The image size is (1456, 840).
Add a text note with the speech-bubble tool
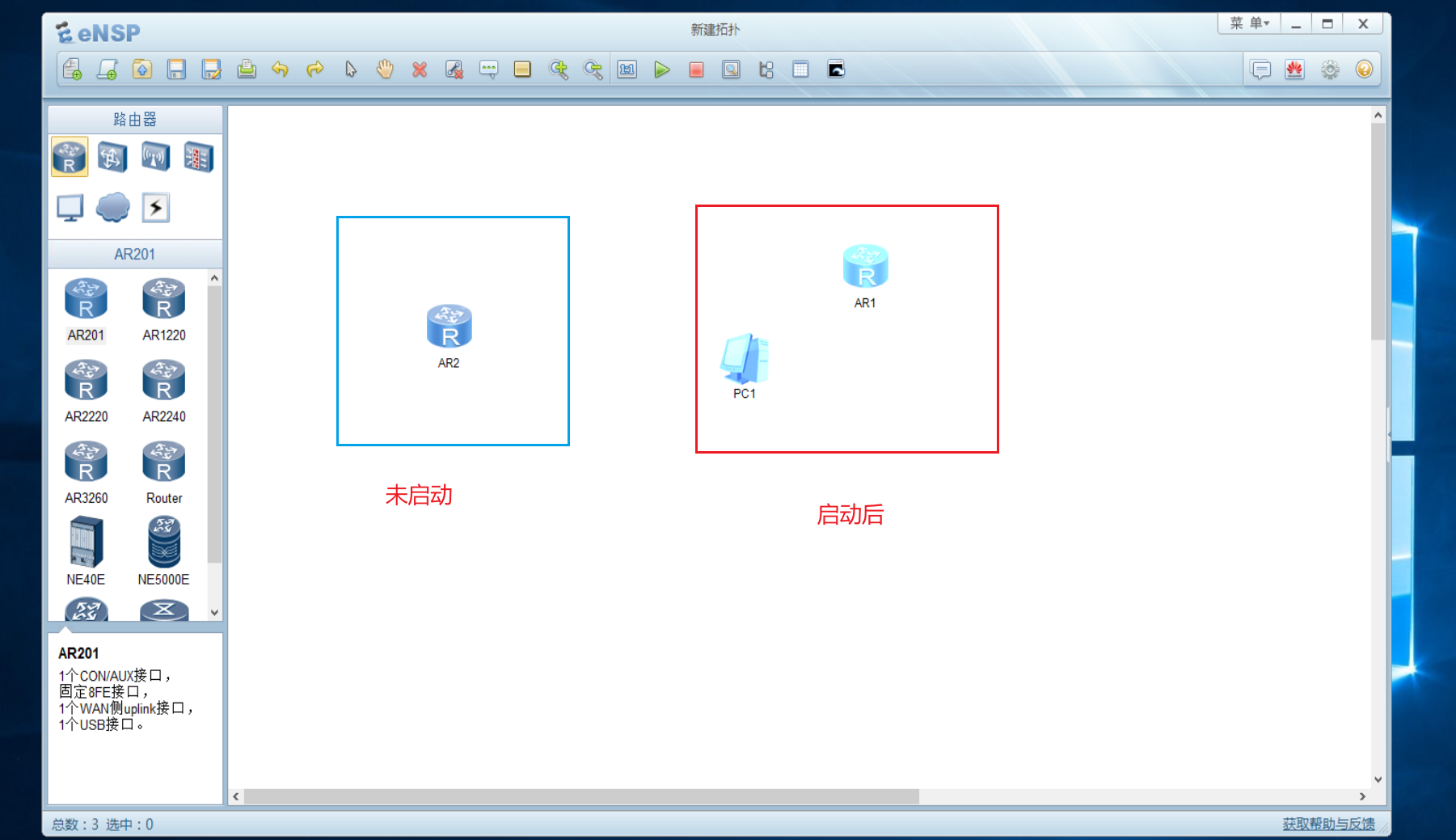point(488,70)
